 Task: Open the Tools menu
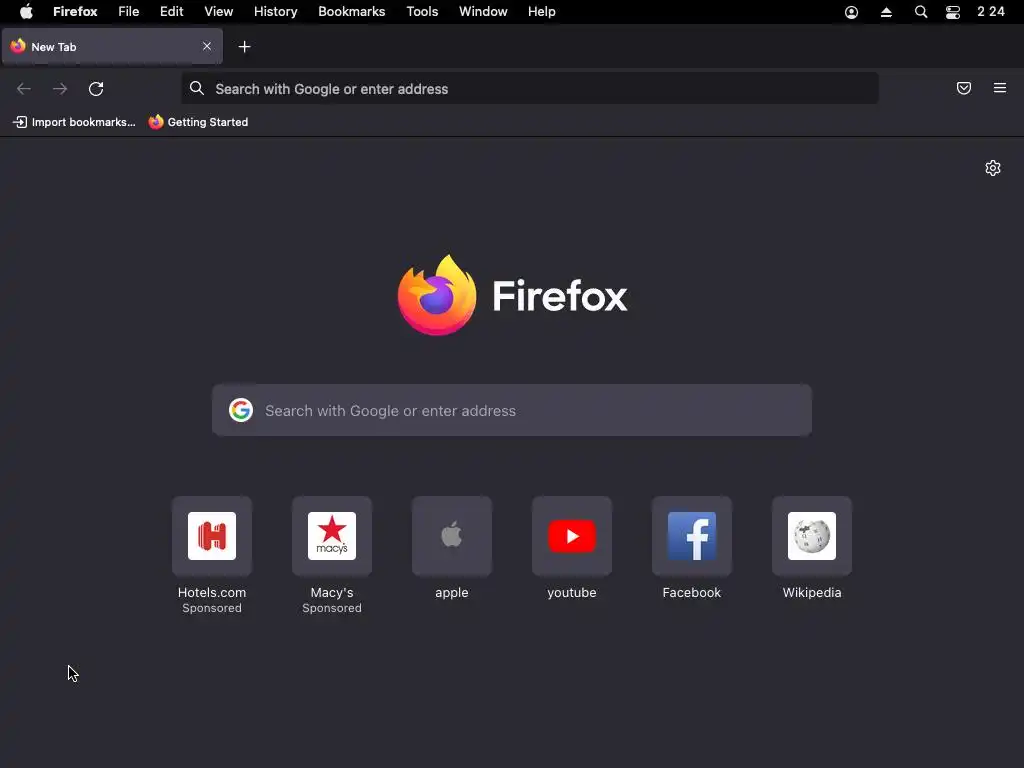coord(422,12)
